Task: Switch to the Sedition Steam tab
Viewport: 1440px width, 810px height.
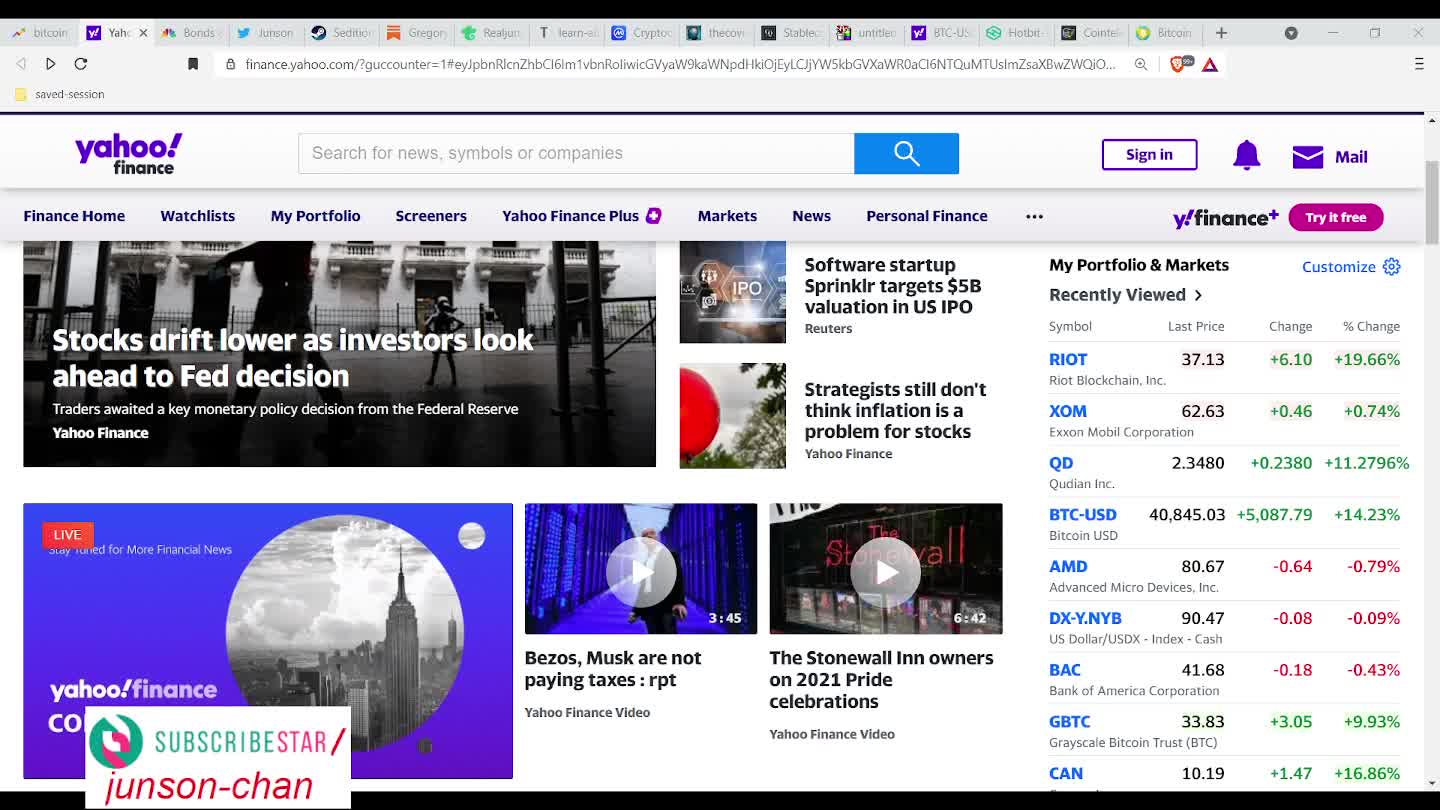Action: tap(342, 32)
